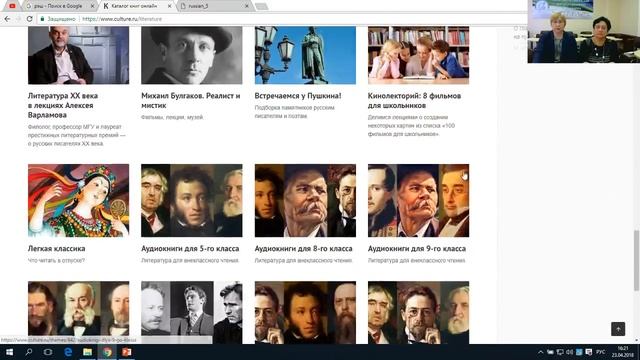
Task: Switch to PowerPoint on the taskbar
Action: pyautogui.click(x=127, y=352)
